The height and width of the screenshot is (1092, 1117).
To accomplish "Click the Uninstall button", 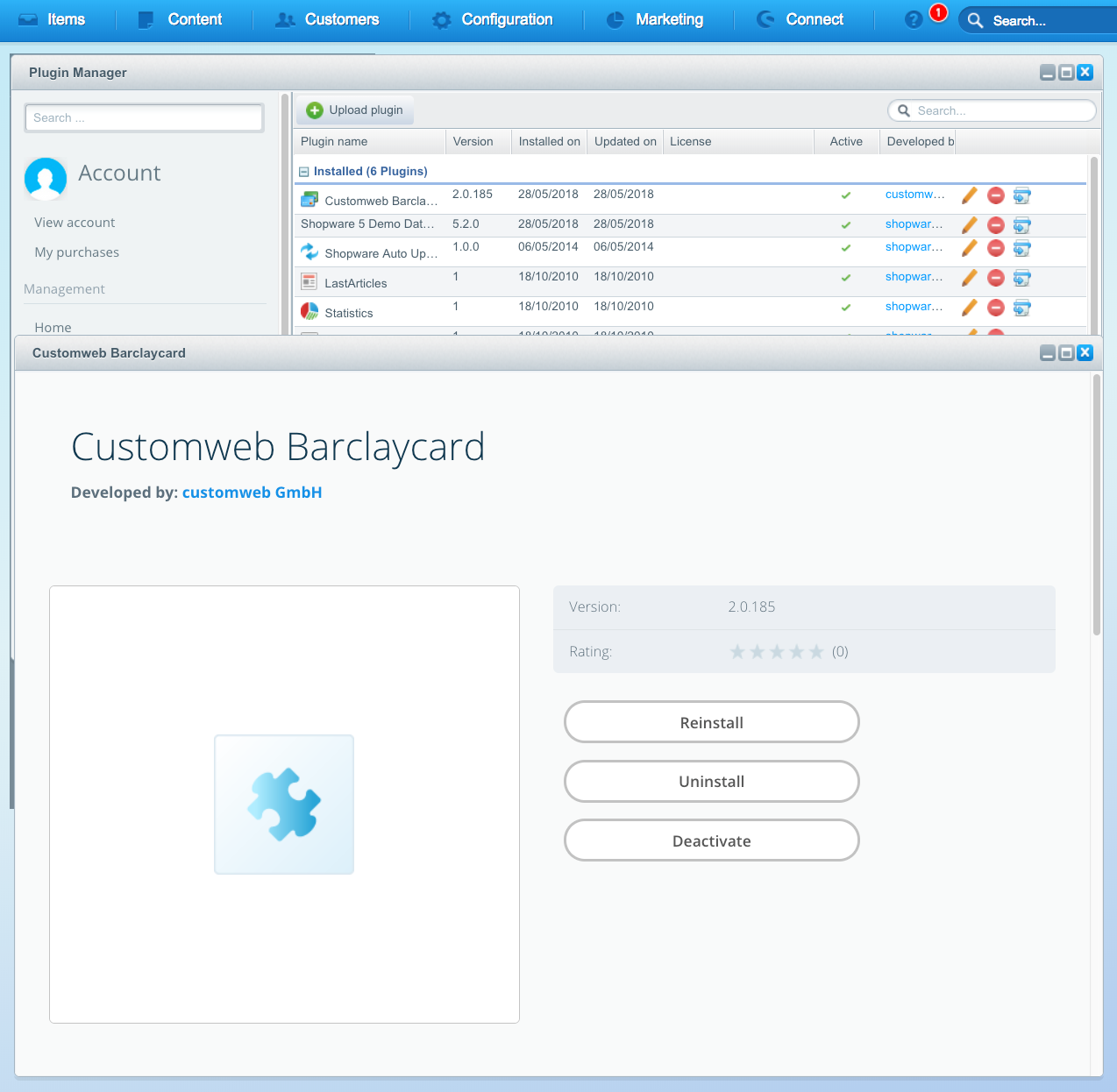I will (712, 781).
